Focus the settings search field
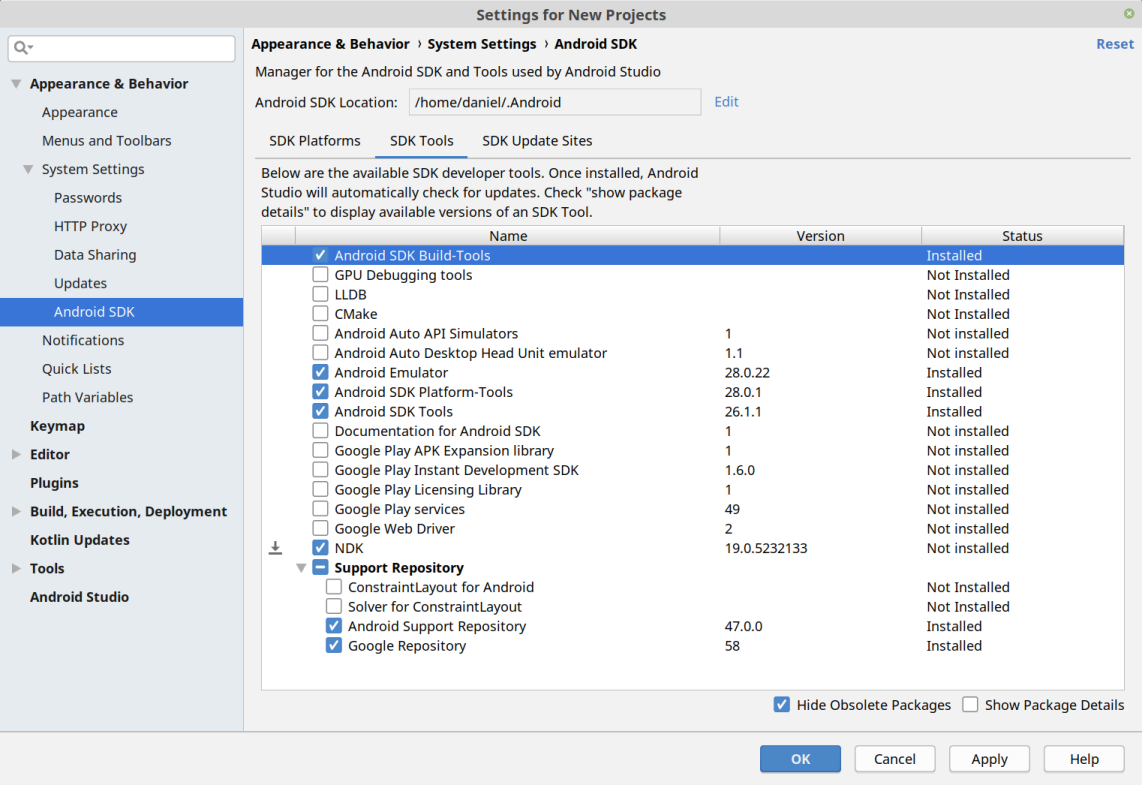Screen dimensions: 1142x785 [122, 48]
